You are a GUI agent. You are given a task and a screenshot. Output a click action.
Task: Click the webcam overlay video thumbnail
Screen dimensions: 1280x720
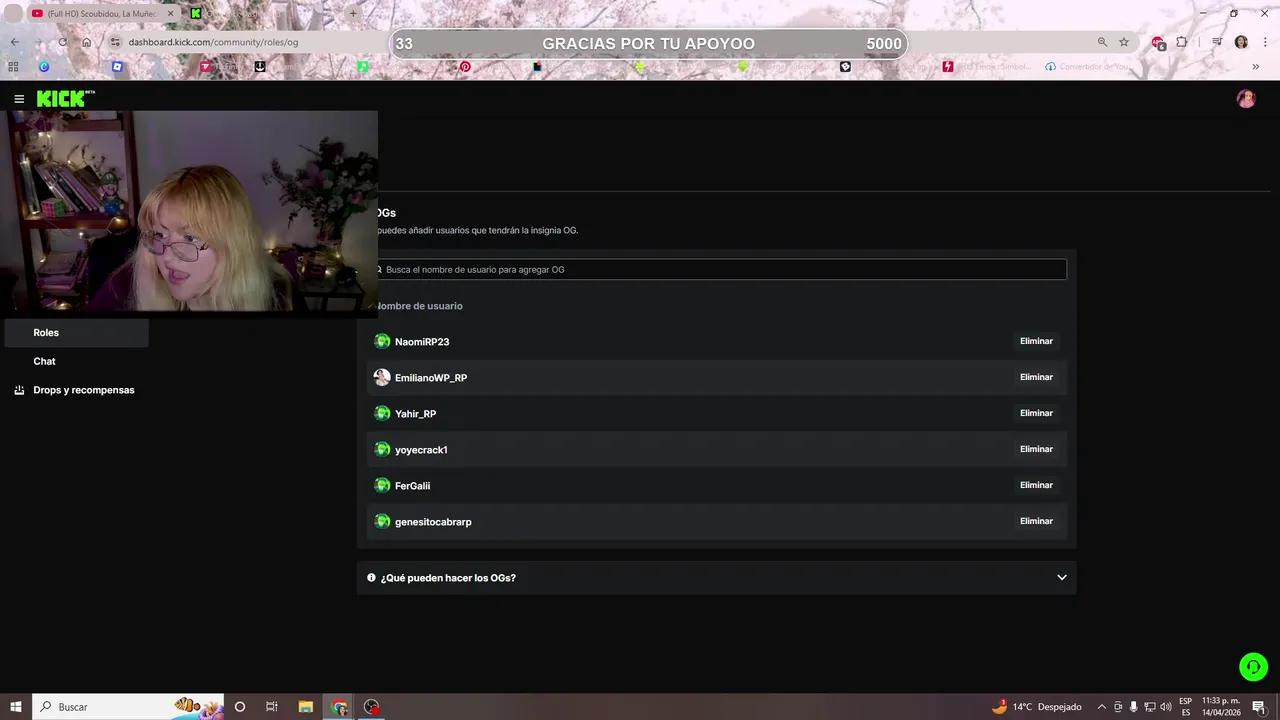pos(189,211)
